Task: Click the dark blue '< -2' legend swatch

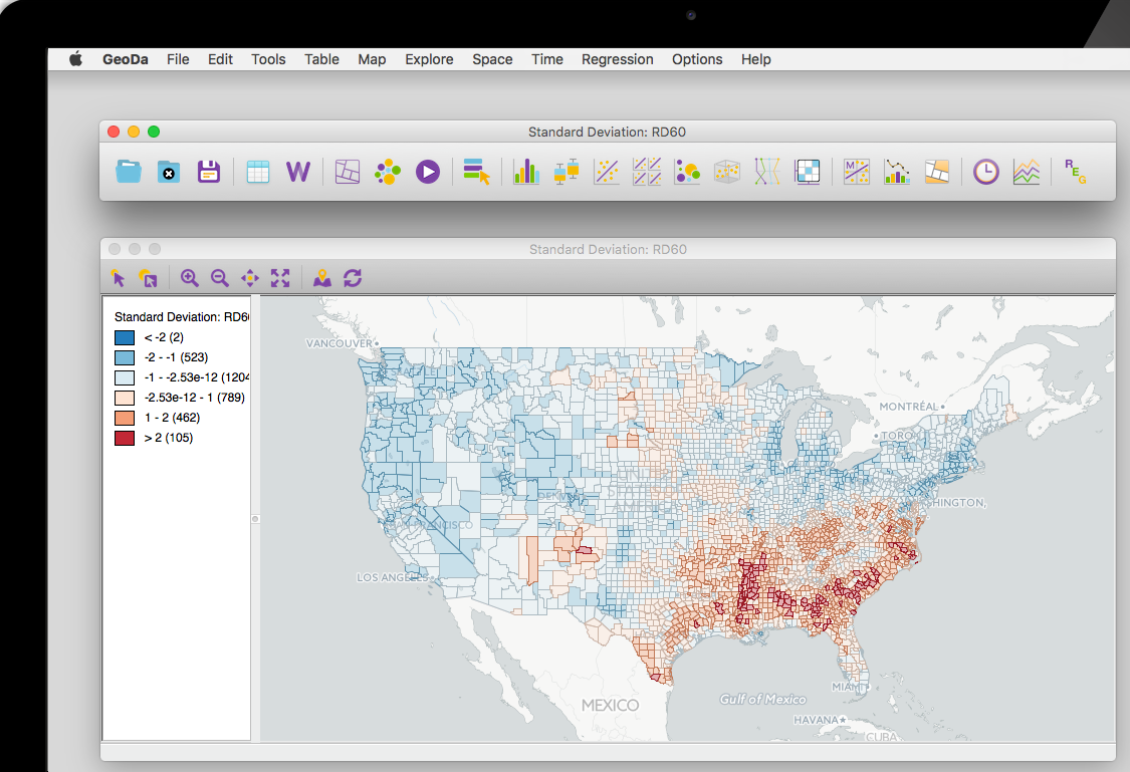Action: pyautogui.click(x=124, y=338)
